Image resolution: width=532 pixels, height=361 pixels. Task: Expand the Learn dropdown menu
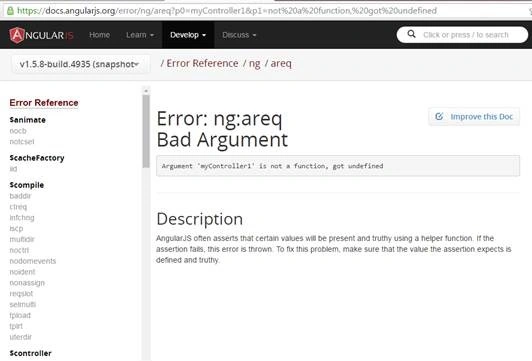click(x=140, y=35)
